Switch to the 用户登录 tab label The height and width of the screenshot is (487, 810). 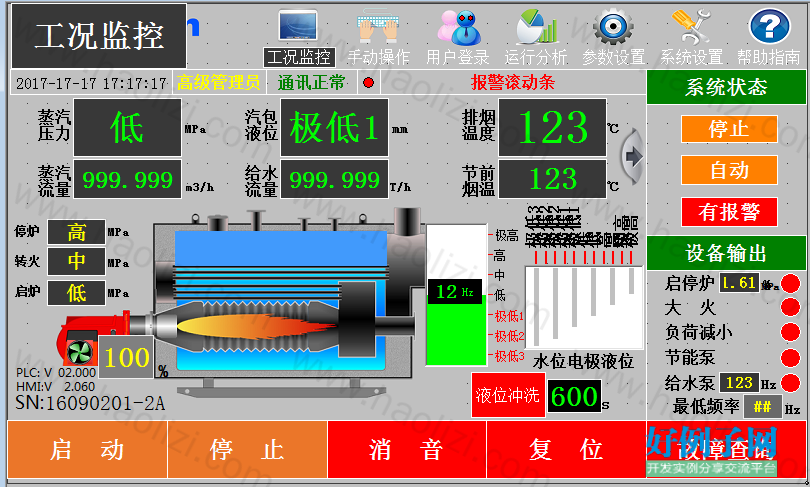458,57
